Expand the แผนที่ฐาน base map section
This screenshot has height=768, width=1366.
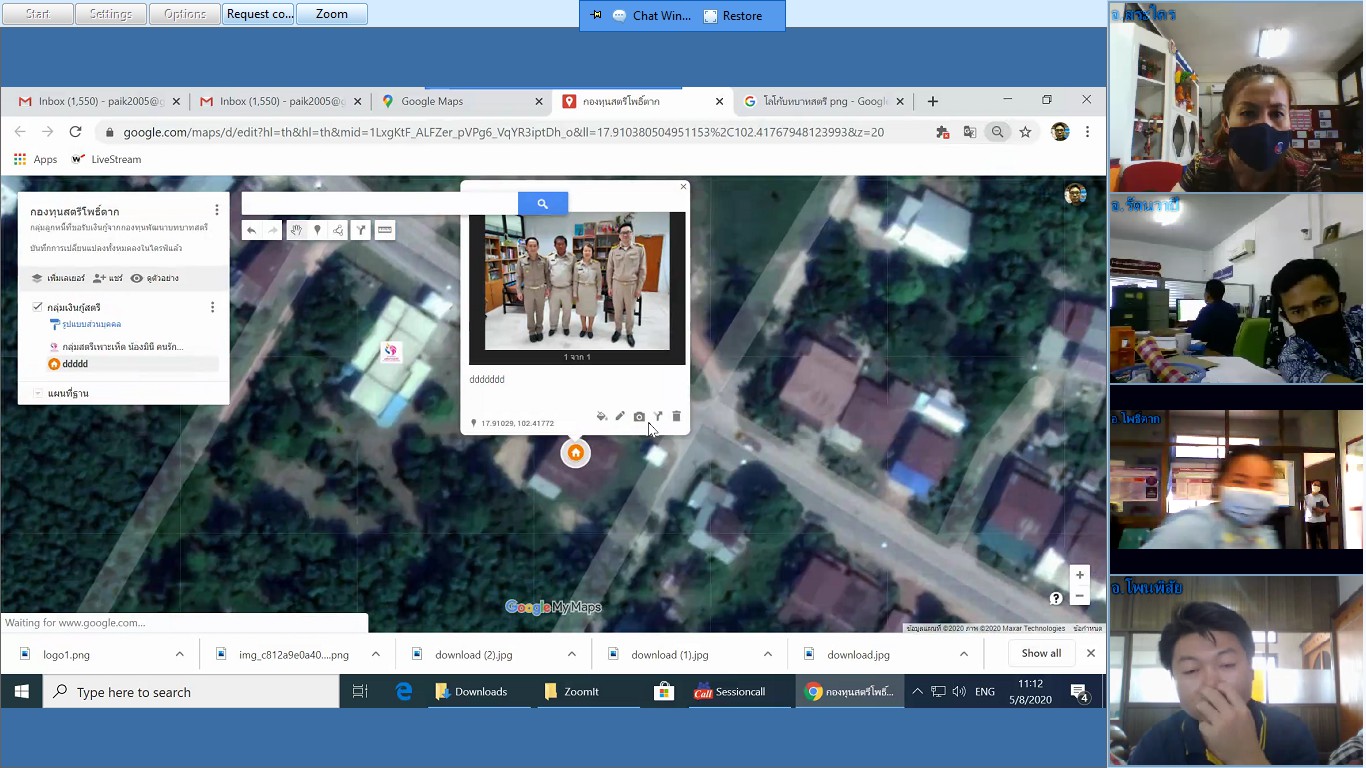[x=38, y=393]
